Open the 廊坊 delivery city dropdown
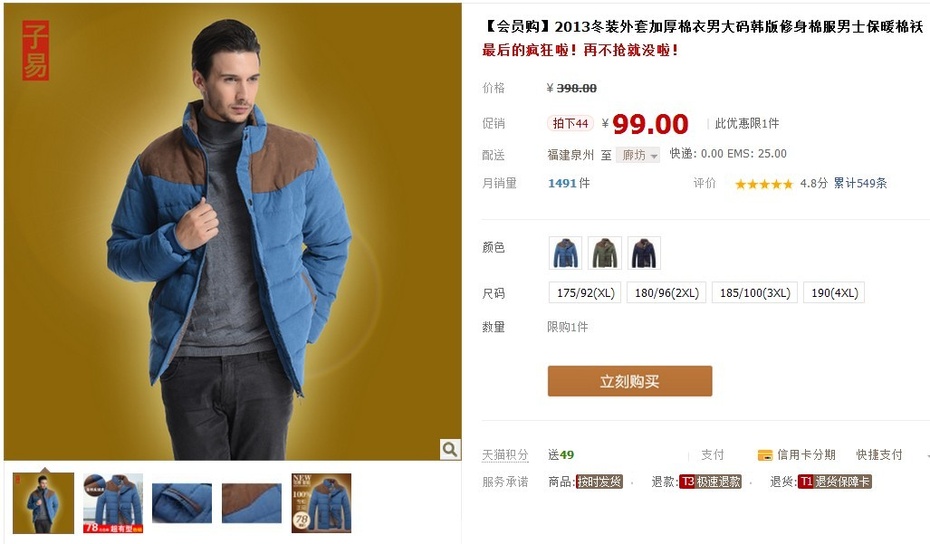The height and width of the screenshot is (544, 930). (638, 155)
